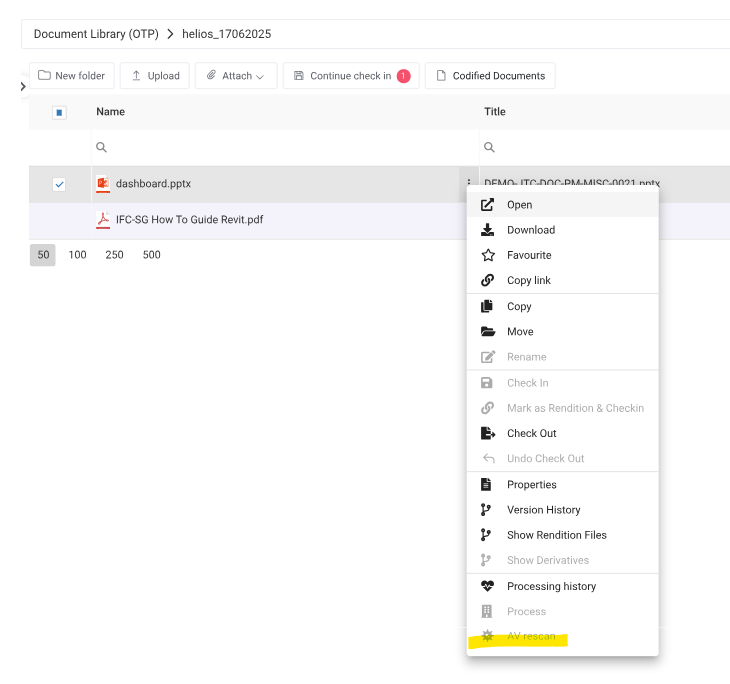730x684 pixels.
Task: Open the three-dot menu for dashboard.pptx
Action: [468, 183]
